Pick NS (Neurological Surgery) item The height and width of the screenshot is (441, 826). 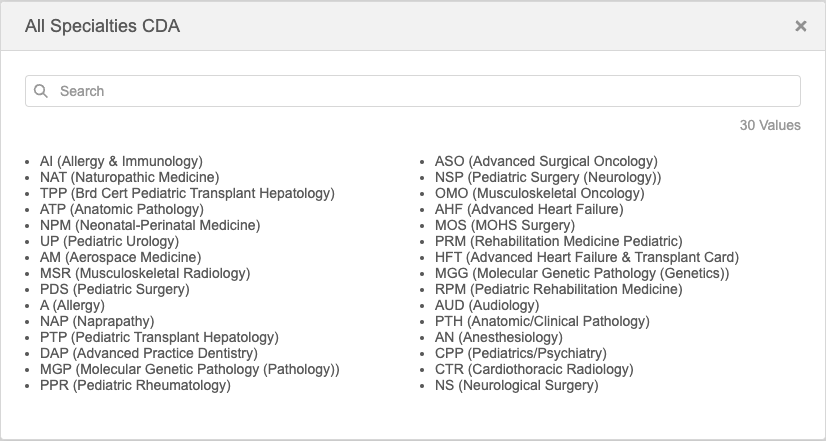[517, 385]
